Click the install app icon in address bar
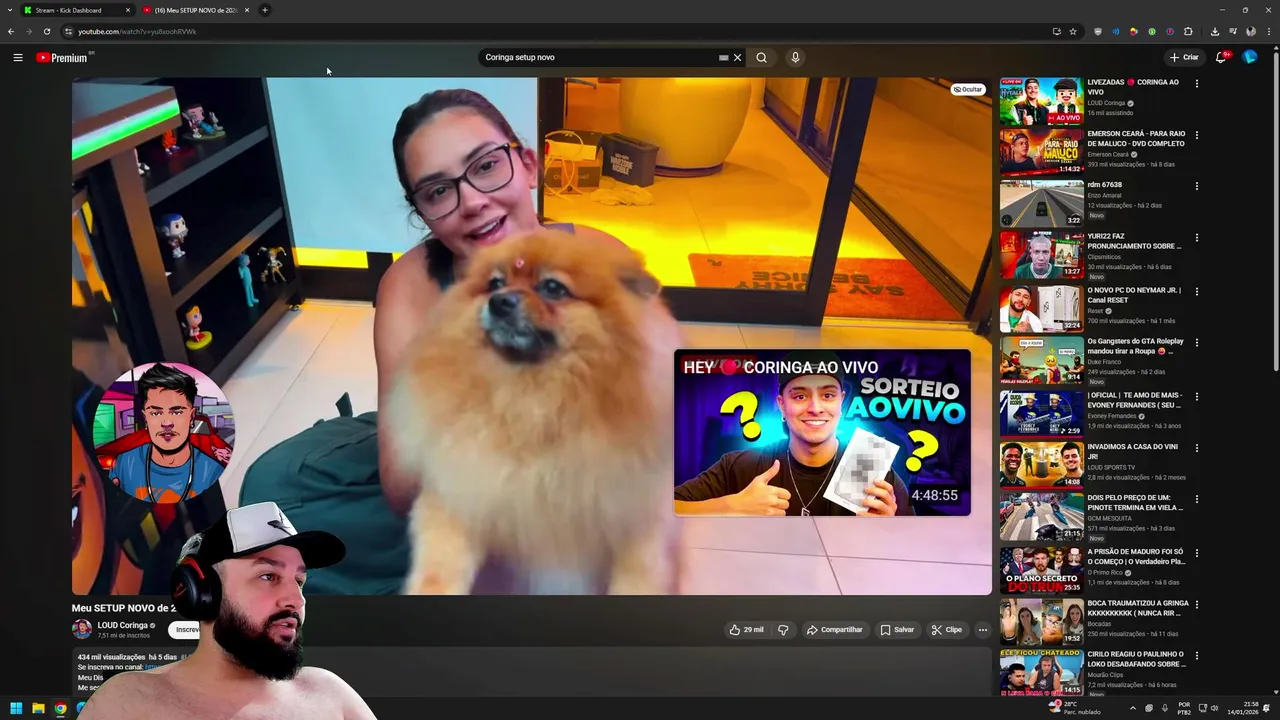The image size is (1280, 720). pyautogui.click(x=1056, y=31)
